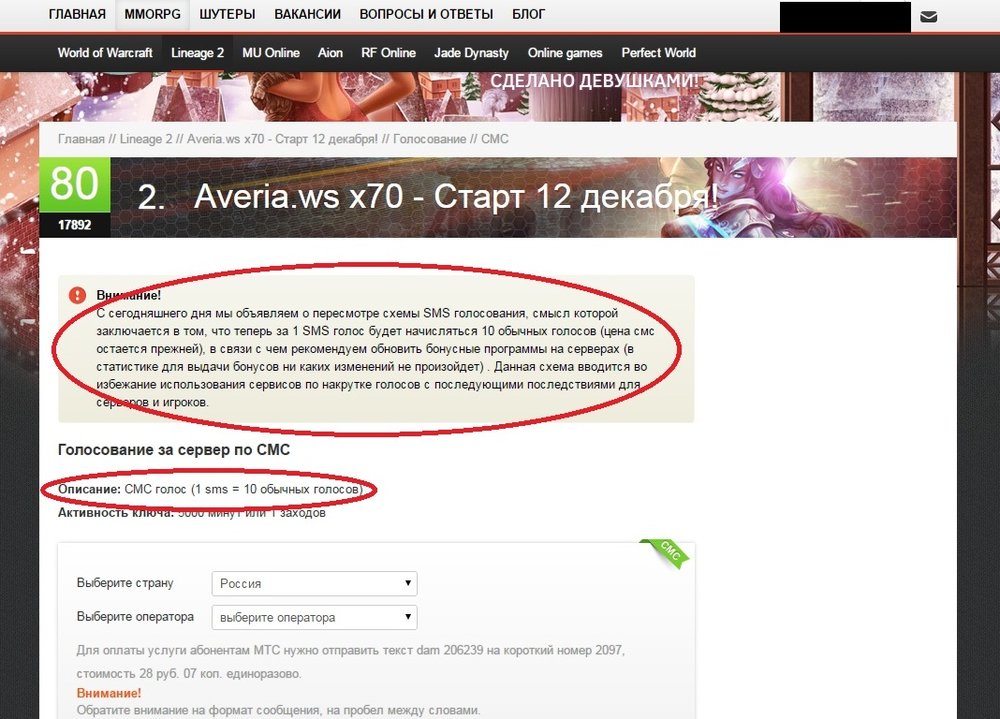Choose the Perfect World subcategory
Image resolution: width=1000 pixels, height=719 pixels.
(x=658, y=53)
